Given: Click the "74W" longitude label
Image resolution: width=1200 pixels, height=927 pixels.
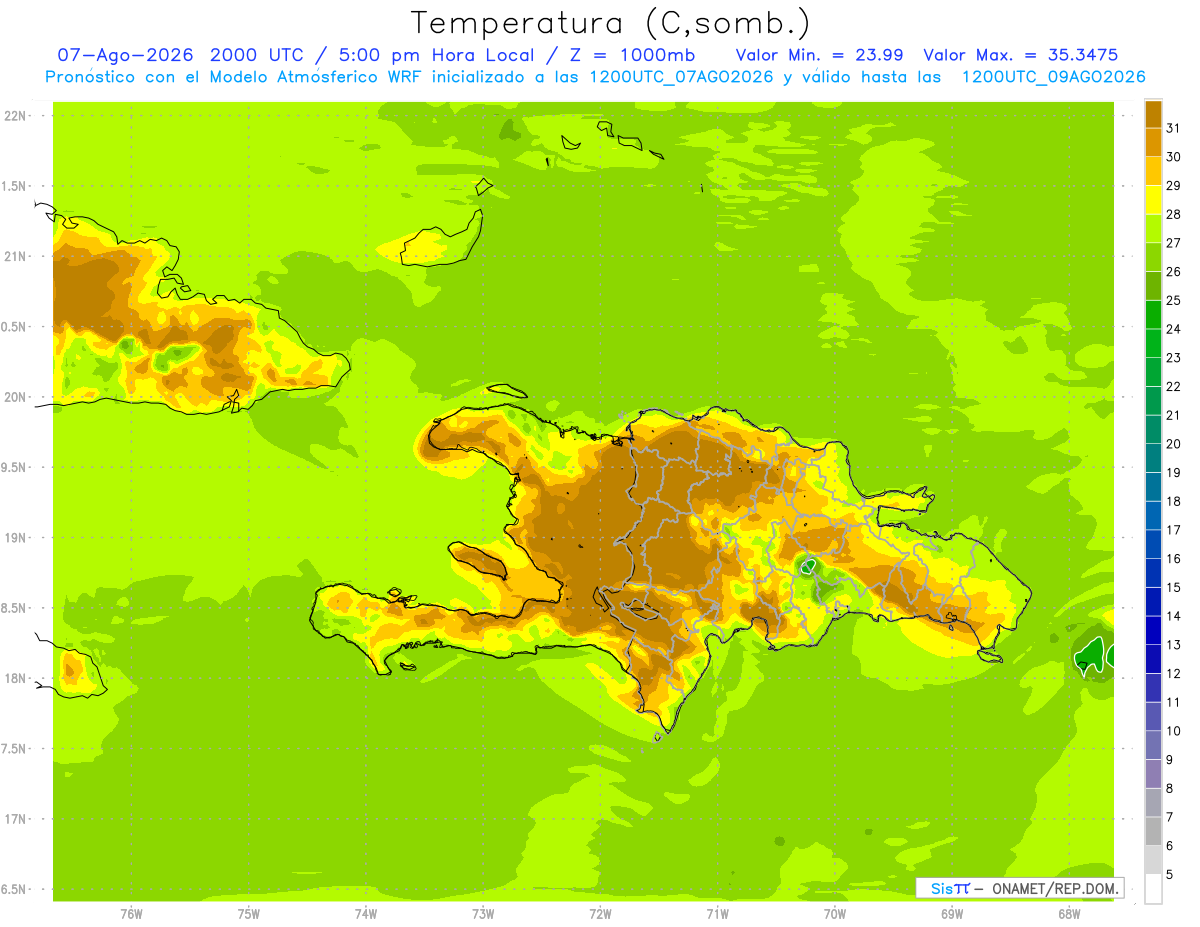Looking at the screenshot, I should (366, 914).
